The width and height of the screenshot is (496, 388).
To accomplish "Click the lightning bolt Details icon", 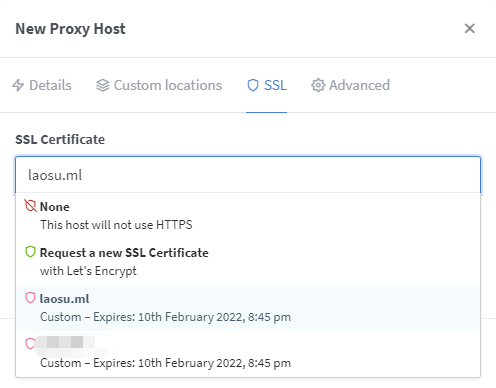I will pos(18,85).
